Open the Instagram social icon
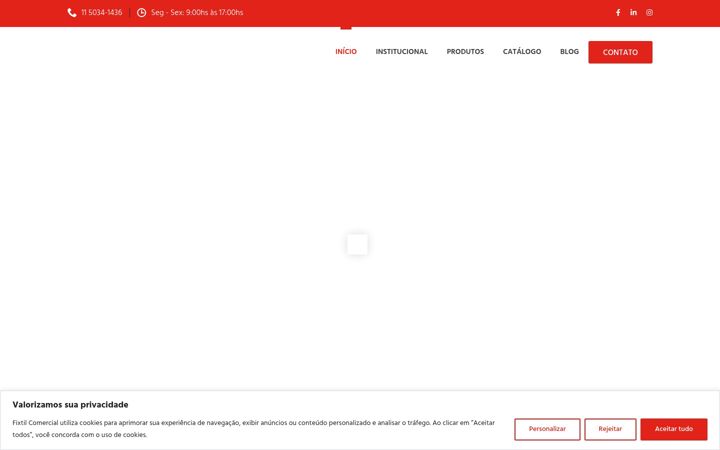The width and height of the screenshot is (720, 450). 649,12
